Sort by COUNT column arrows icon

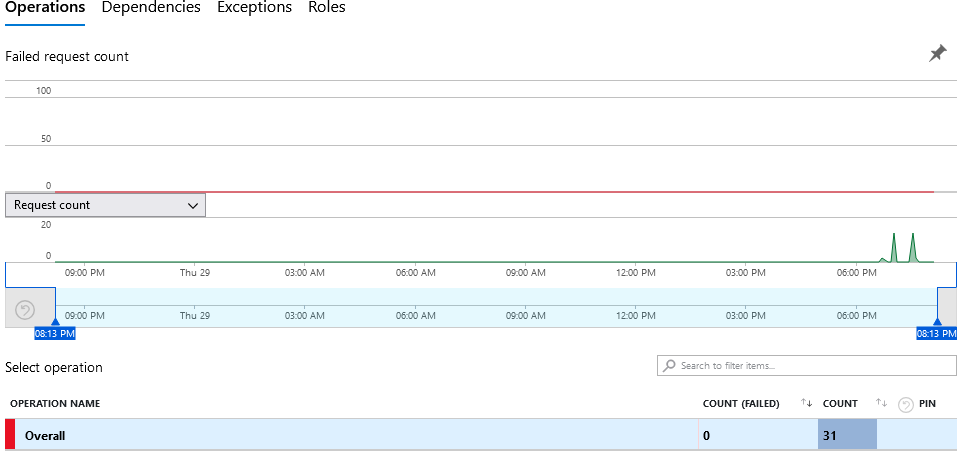pyautogui.click(x=881, y=403)
